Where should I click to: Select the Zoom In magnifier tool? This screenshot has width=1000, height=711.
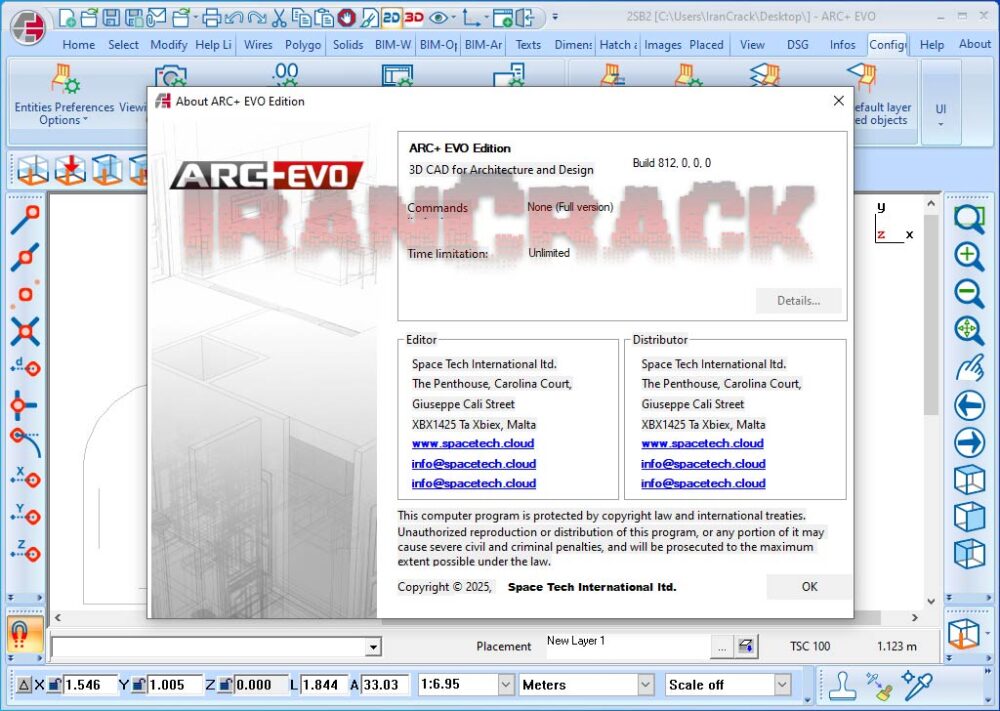[968, 256]
